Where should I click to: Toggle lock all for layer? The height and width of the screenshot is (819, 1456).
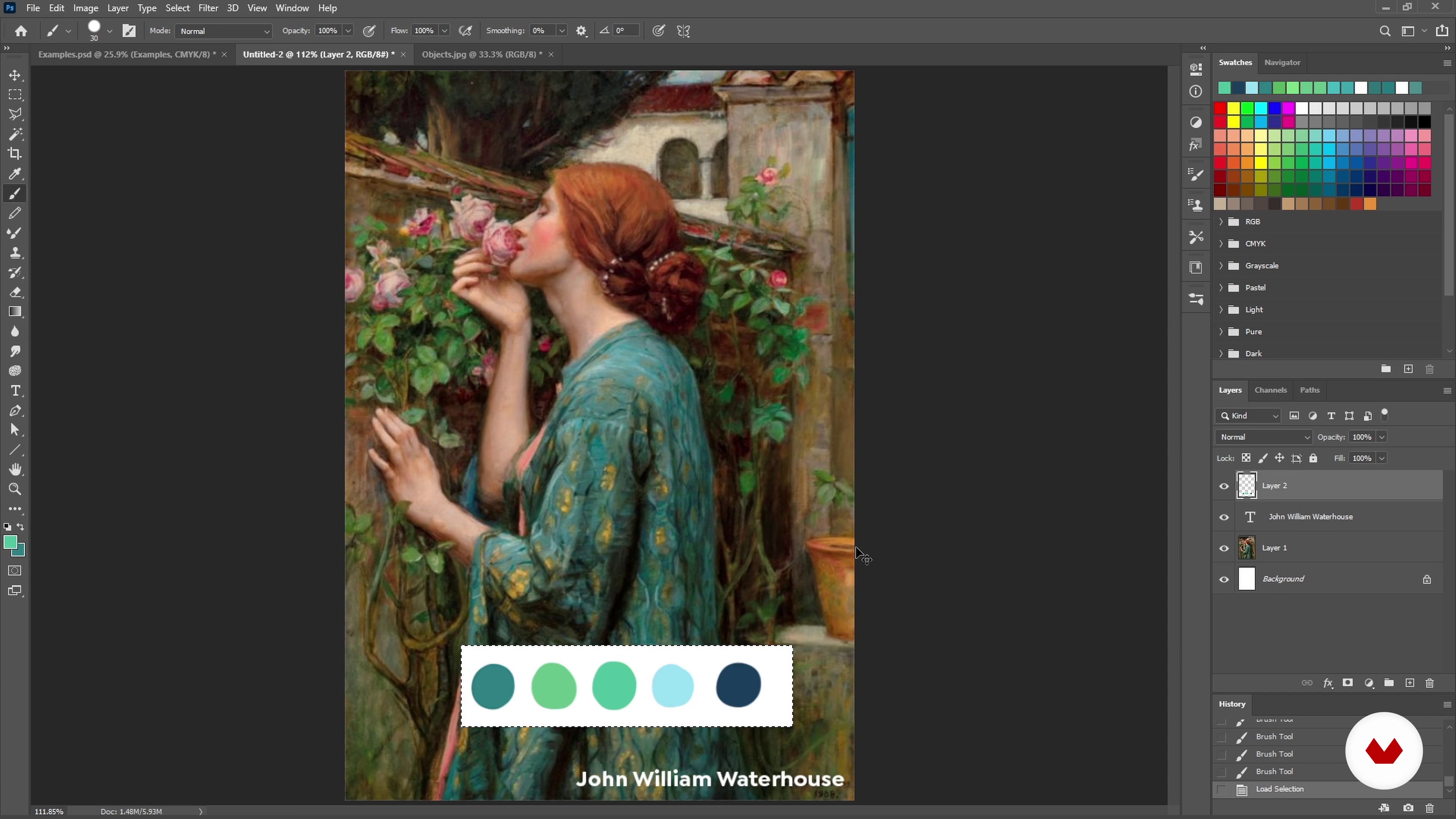(1313, 458)
